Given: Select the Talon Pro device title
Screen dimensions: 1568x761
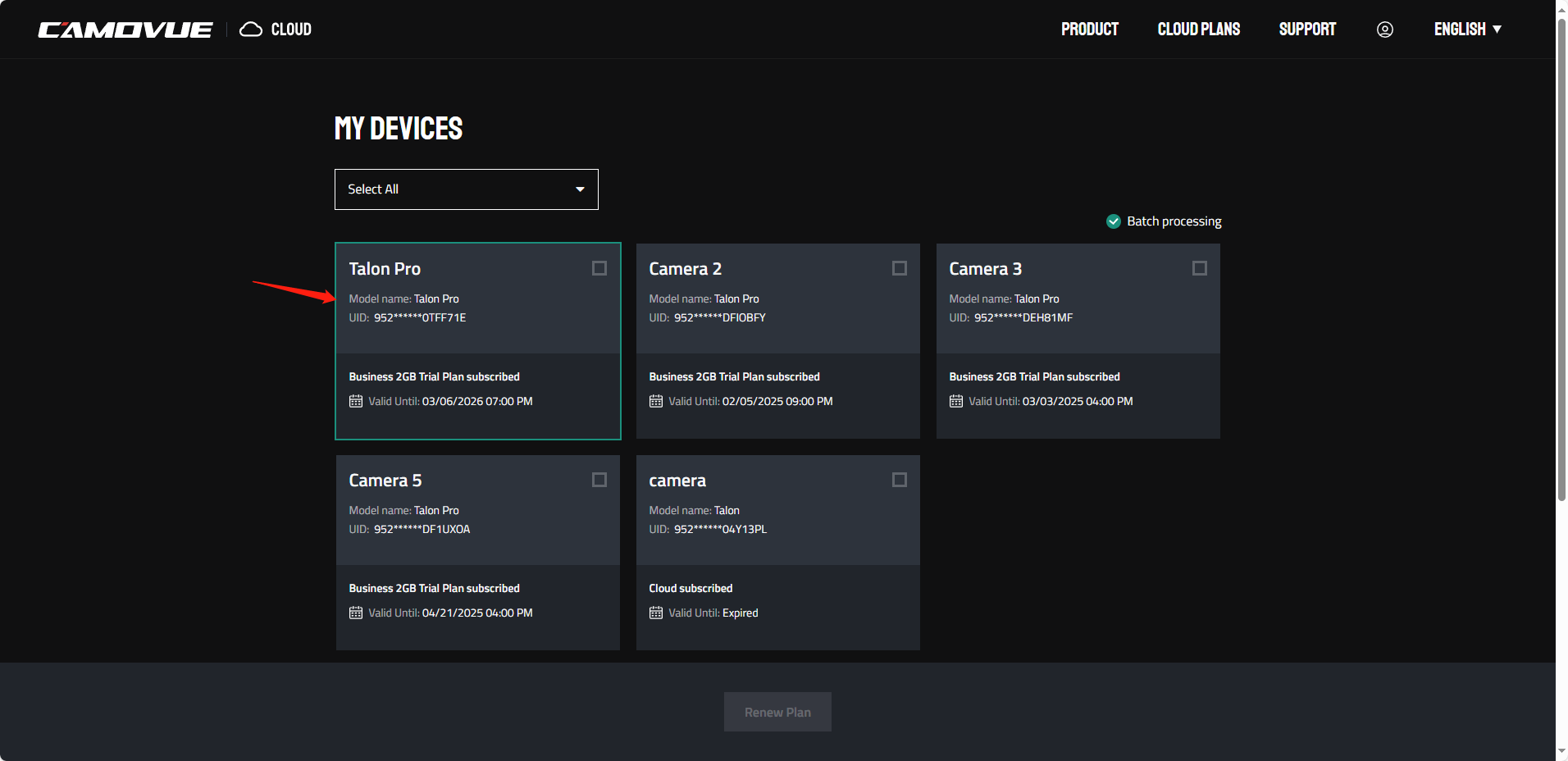Looking at the screenshot, I should (385, 269).
